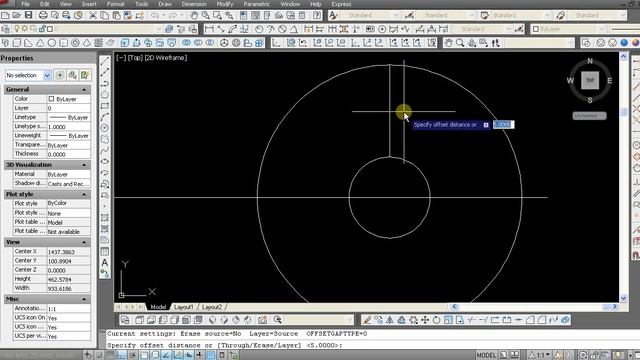Click the Open file icon

coord(17,16)
